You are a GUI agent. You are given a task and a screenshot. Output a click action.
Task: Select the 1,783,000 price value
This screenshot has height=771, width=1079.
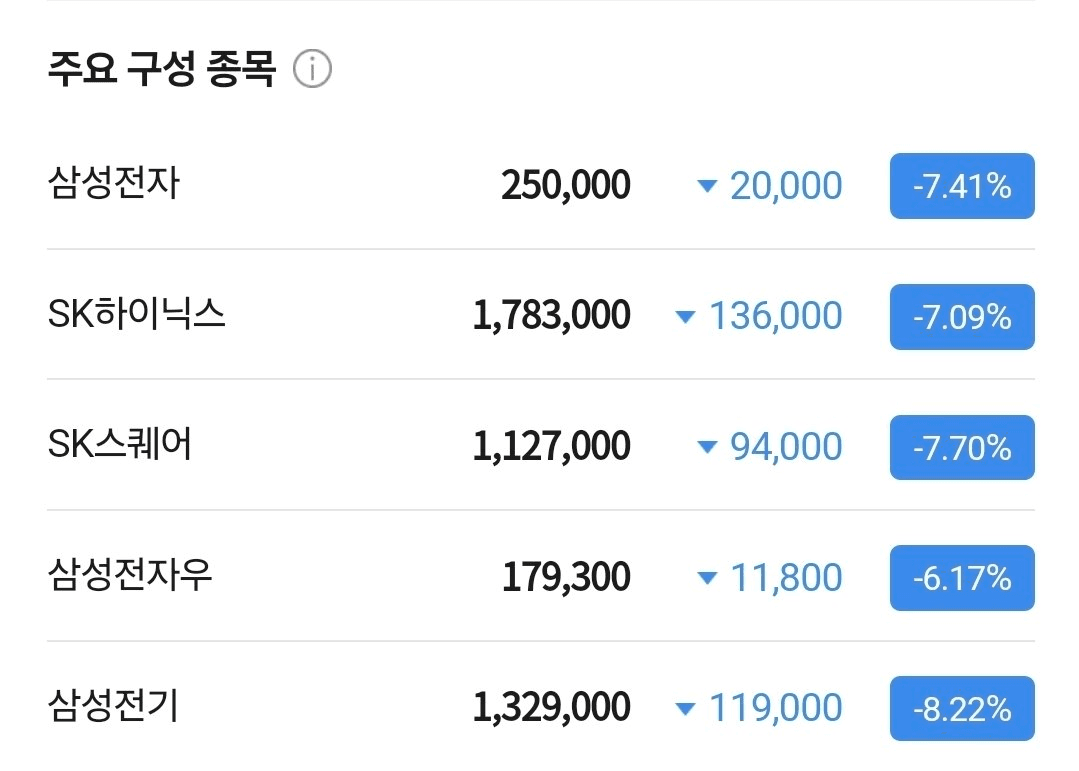point(551,315)
